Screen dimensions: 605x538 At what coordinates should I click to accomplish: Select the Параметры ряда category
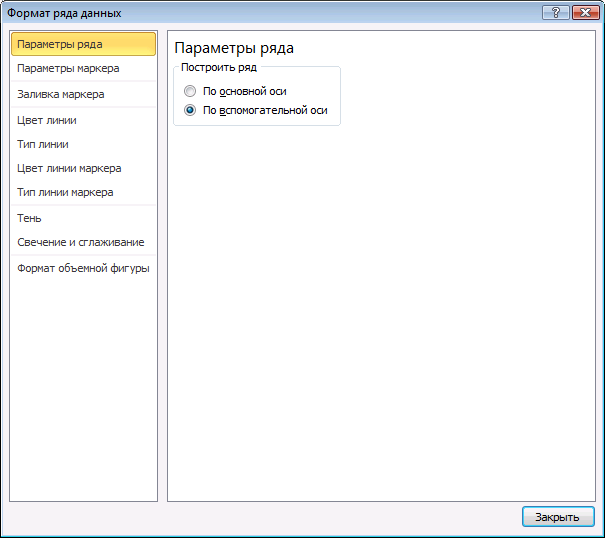click(83, 44)
